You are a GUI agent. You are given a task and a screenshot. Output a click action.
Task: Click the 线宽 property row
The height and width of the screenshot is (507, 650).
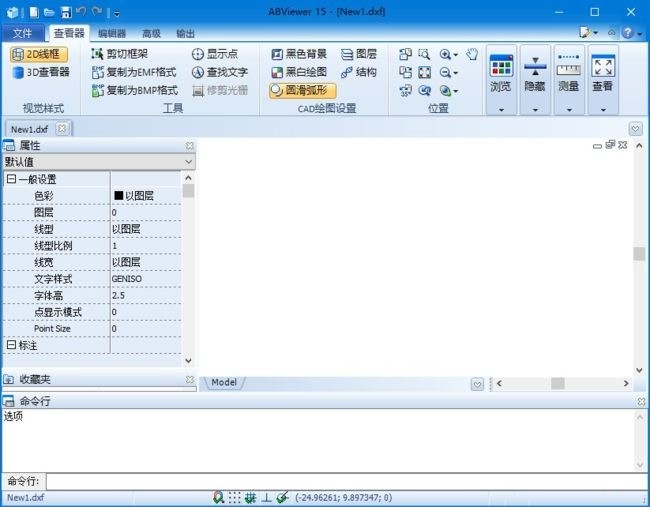[x=92, y=262]
